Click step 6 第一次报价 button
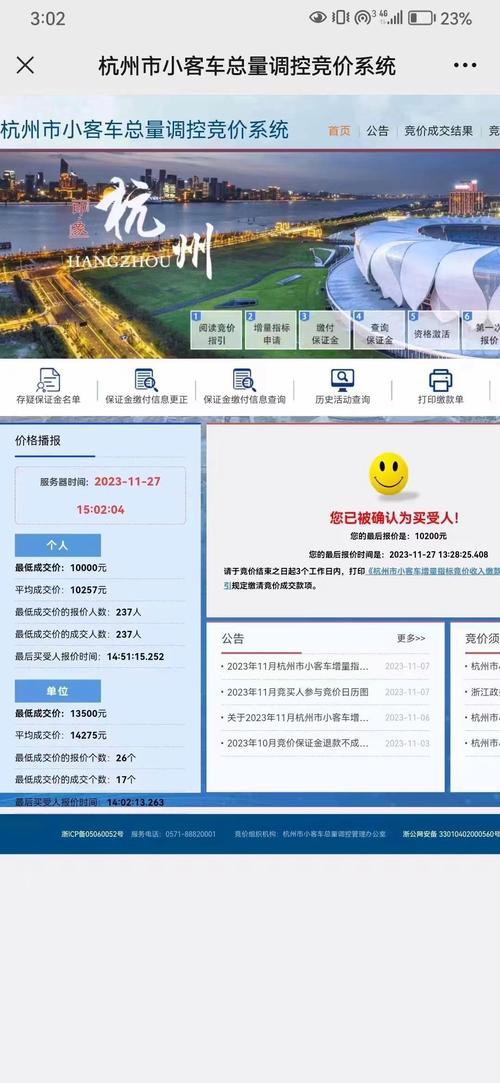 481,331
